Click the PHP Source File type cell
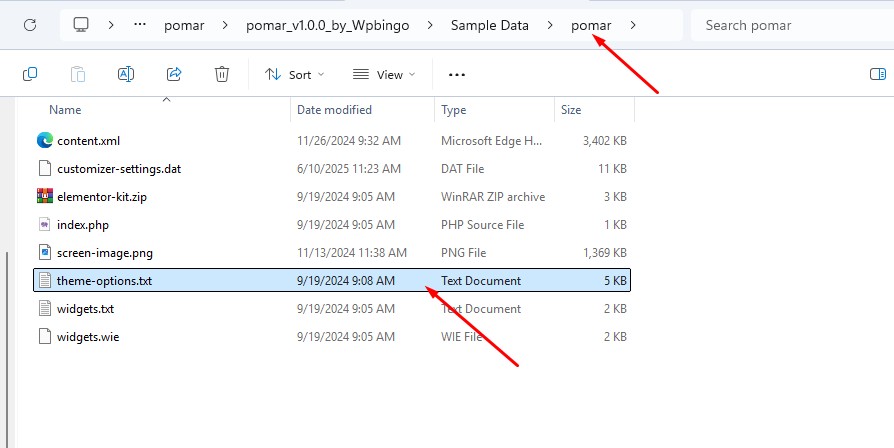Image resolution: width=894 pixels, height=448 pixels. pos(482,225)
